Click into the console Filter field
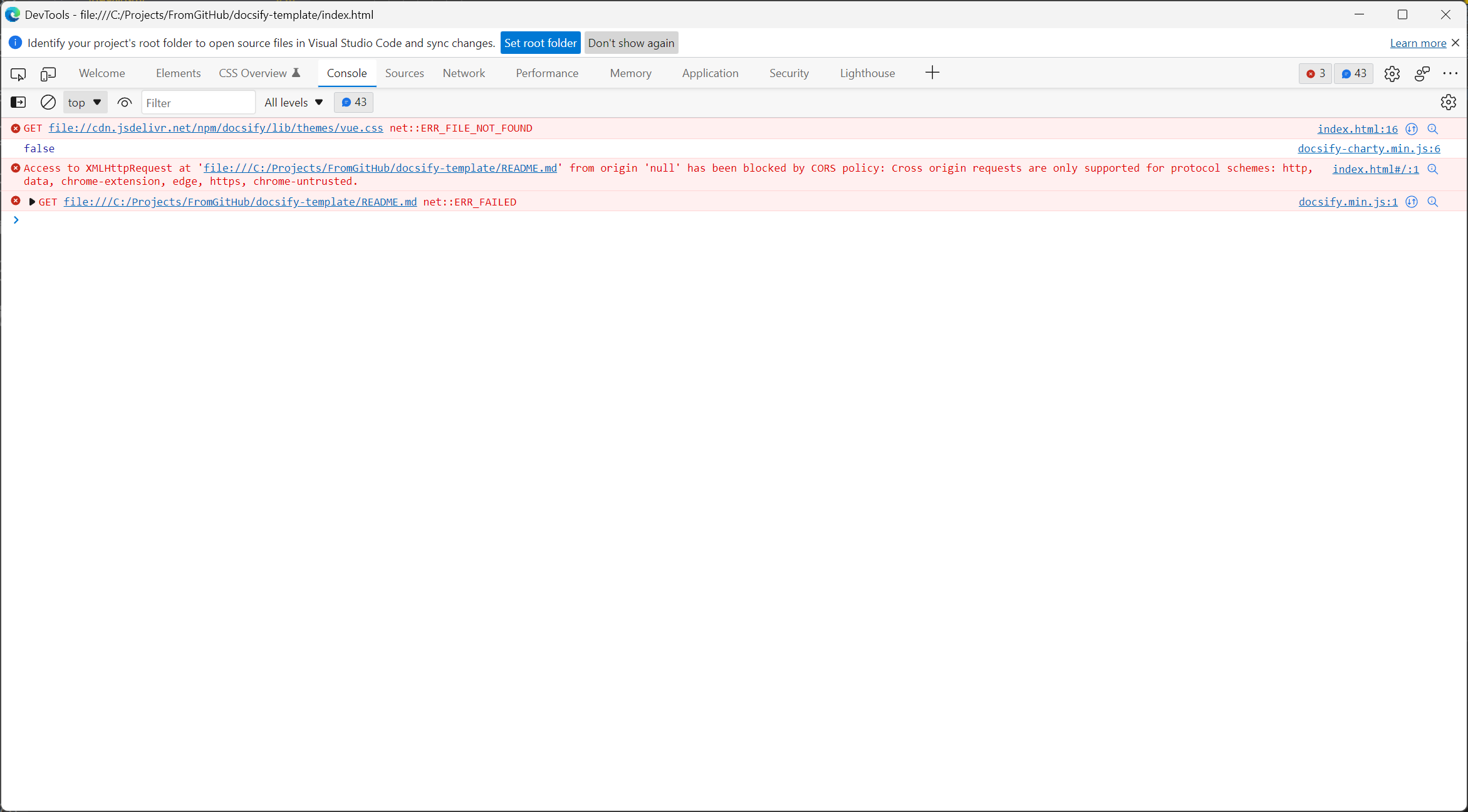 coord(198,103)
